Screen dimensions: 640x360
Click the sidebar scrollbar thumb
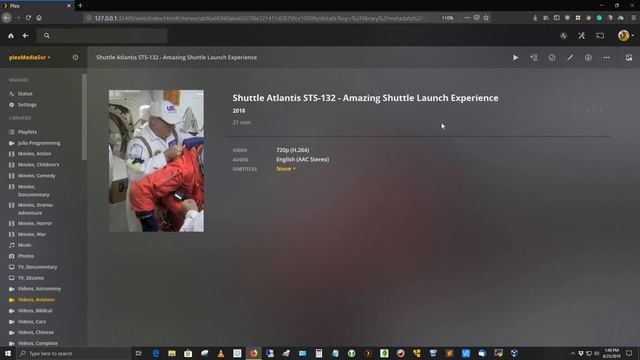tap(84, 117)
